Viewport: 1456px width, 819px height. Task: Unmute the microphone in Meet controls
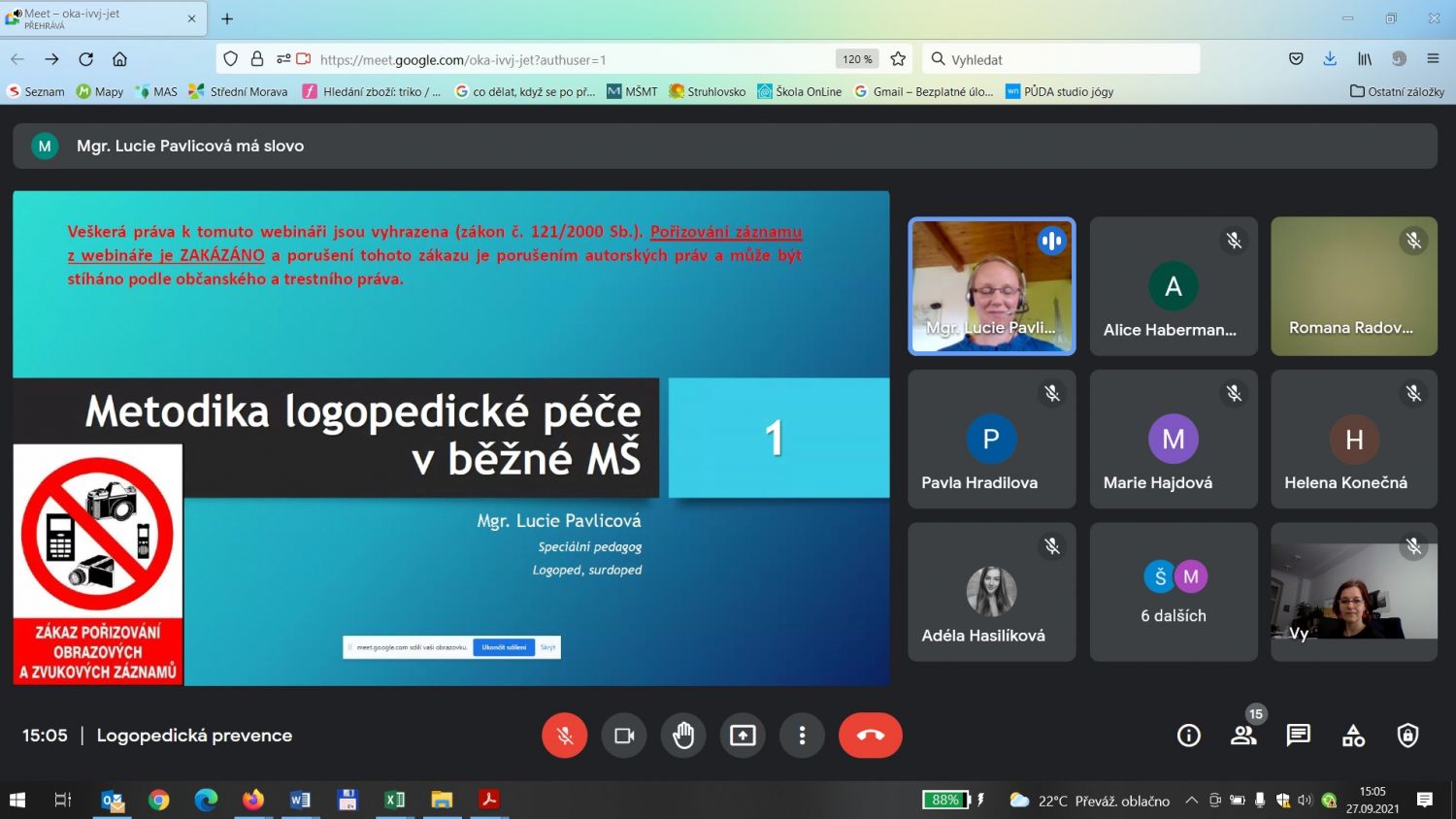point(564,736)
